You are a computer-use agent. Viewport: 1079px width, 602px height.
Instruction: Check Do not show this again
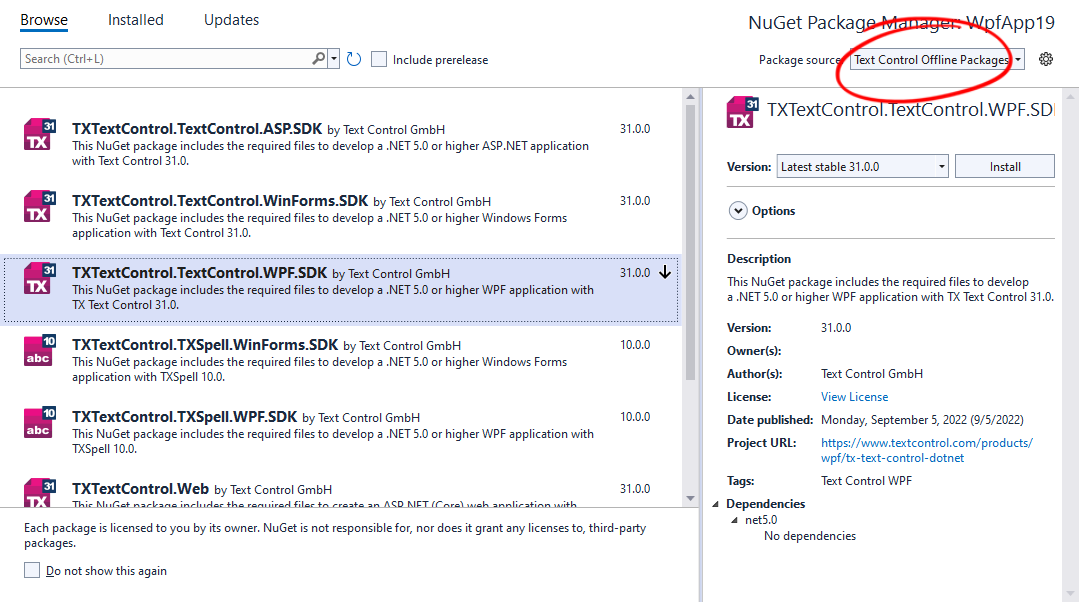tap(32, 570)
